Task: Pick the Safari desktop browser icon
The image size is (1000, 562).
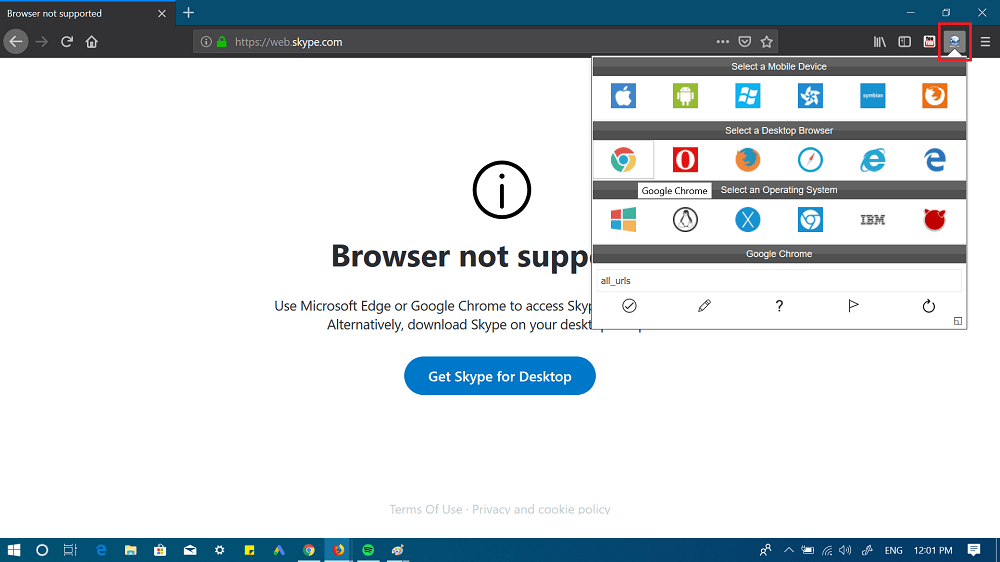Action: (x=810, y=160)
